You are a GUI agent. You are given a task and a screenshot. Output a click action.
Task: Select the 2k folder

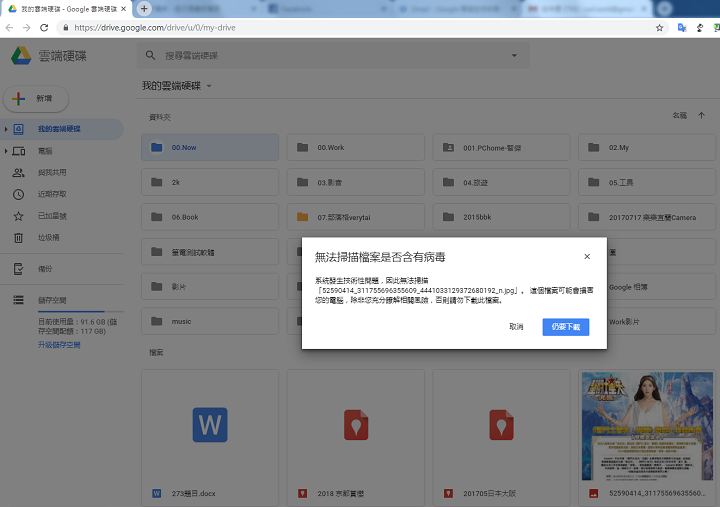pos(210,182)
